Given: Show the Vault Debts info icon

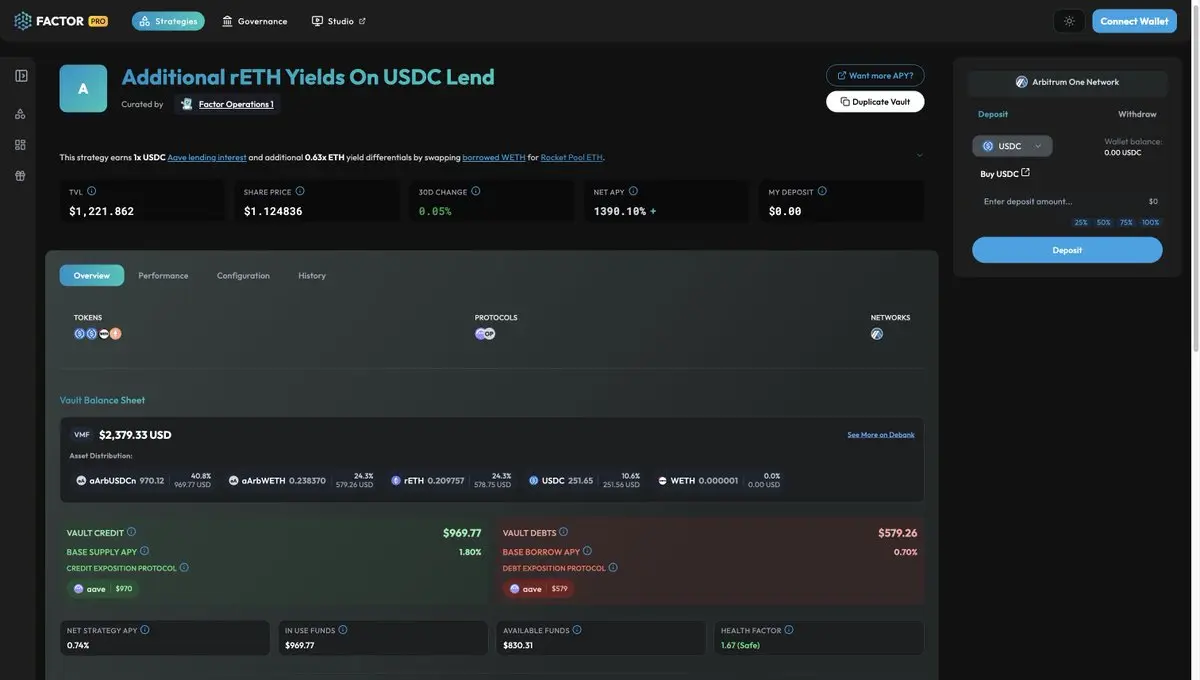Looking at the screenshot, I should 563,532.
